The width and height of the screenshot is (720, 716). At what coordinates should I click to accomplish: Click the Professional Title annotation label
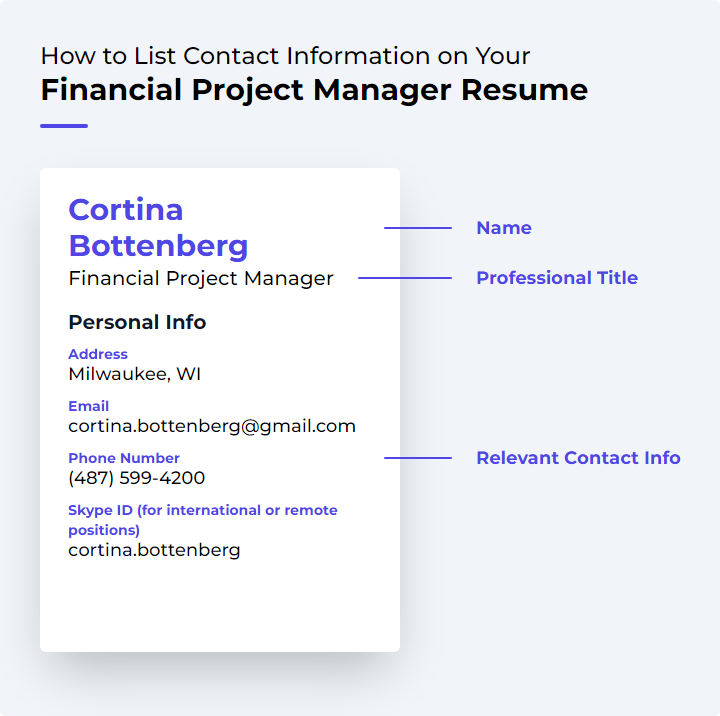pos(557,278)
